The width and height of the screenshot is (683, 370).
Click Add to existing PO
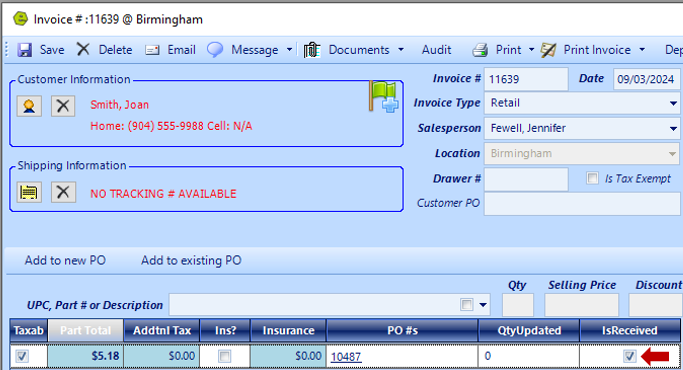[x=191, y=261]
